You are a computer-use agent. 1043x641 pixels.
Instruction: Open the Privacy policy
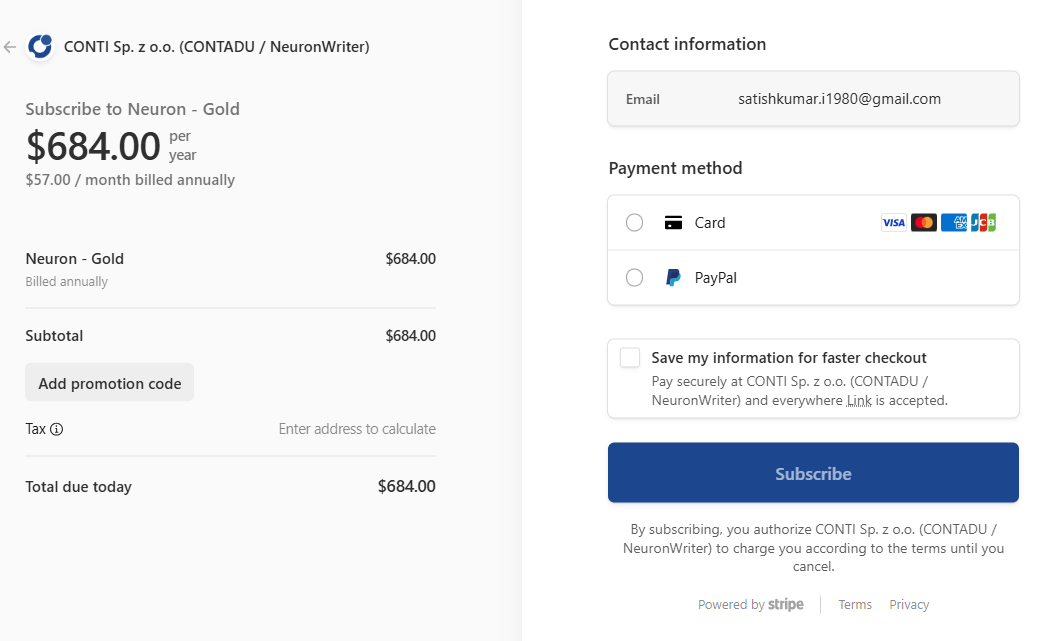pyautogui.click(x=908, y=604)
